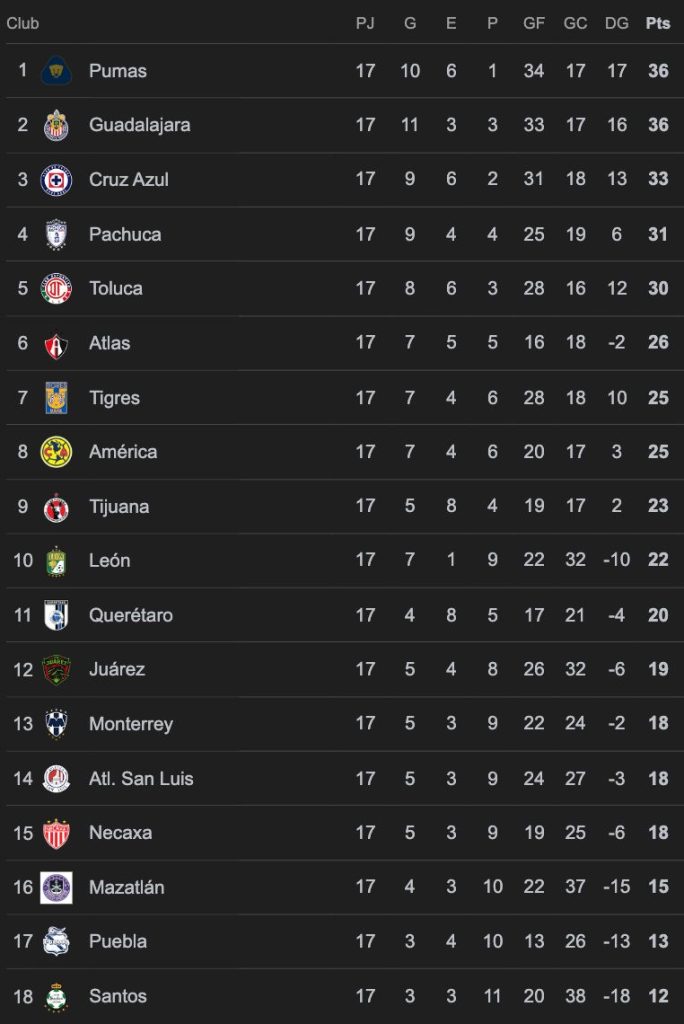Open the Querétaro team link
Viewport: 684px width, 1024px height.
point(130,615)
